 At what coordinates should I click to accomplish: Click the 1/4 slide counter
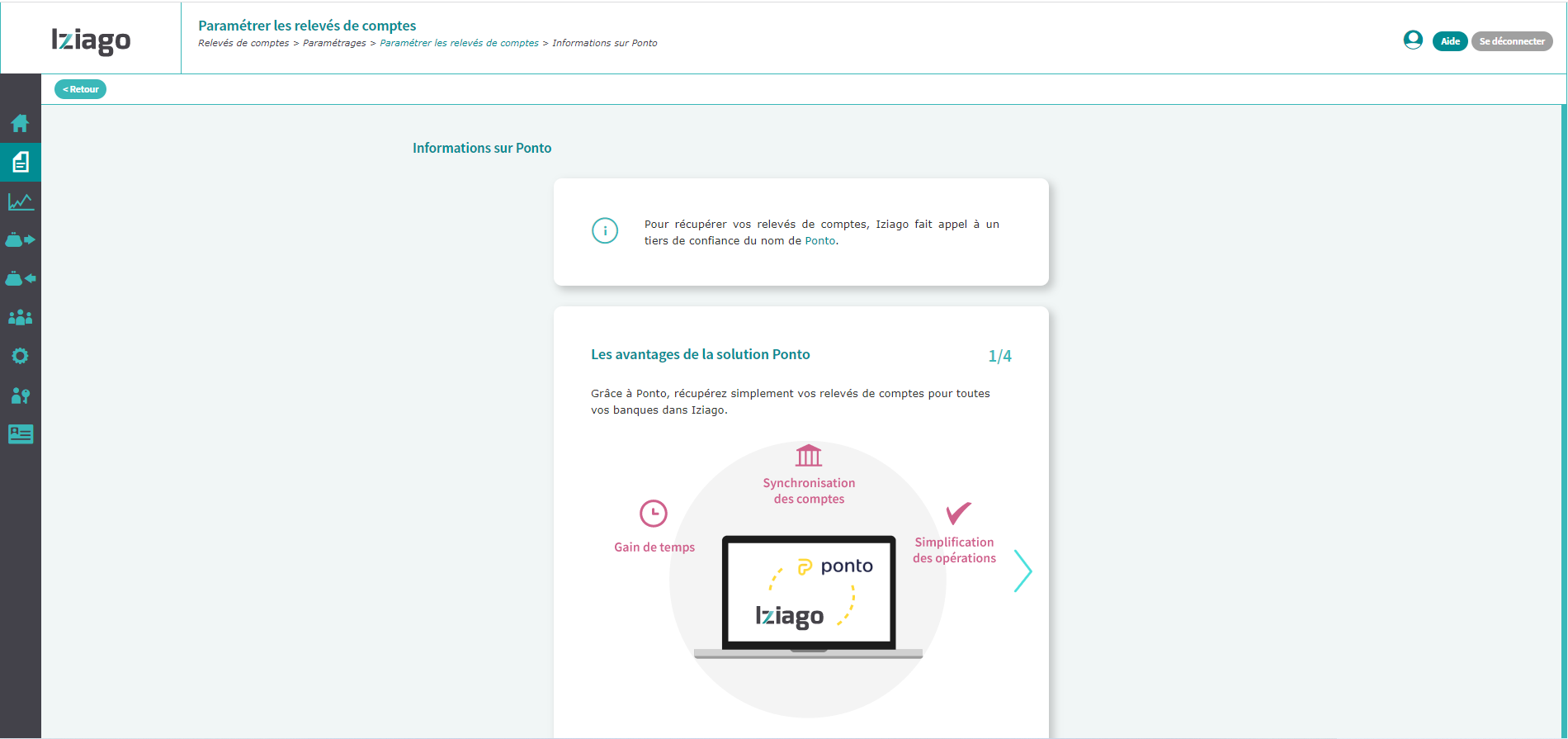(x=999, y=356)
